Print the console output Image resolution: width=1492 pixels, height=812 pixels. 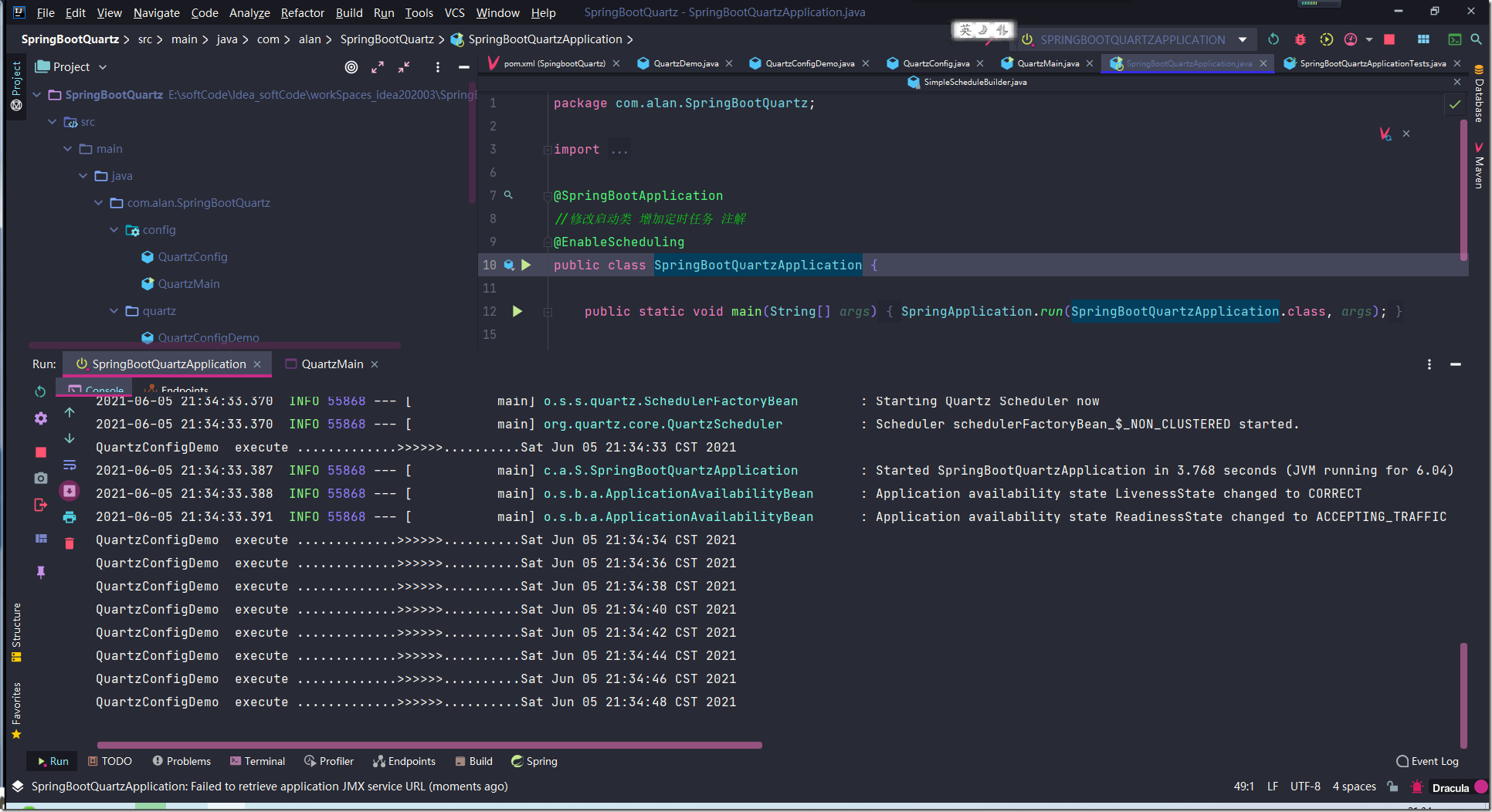[x=70, y=517]
